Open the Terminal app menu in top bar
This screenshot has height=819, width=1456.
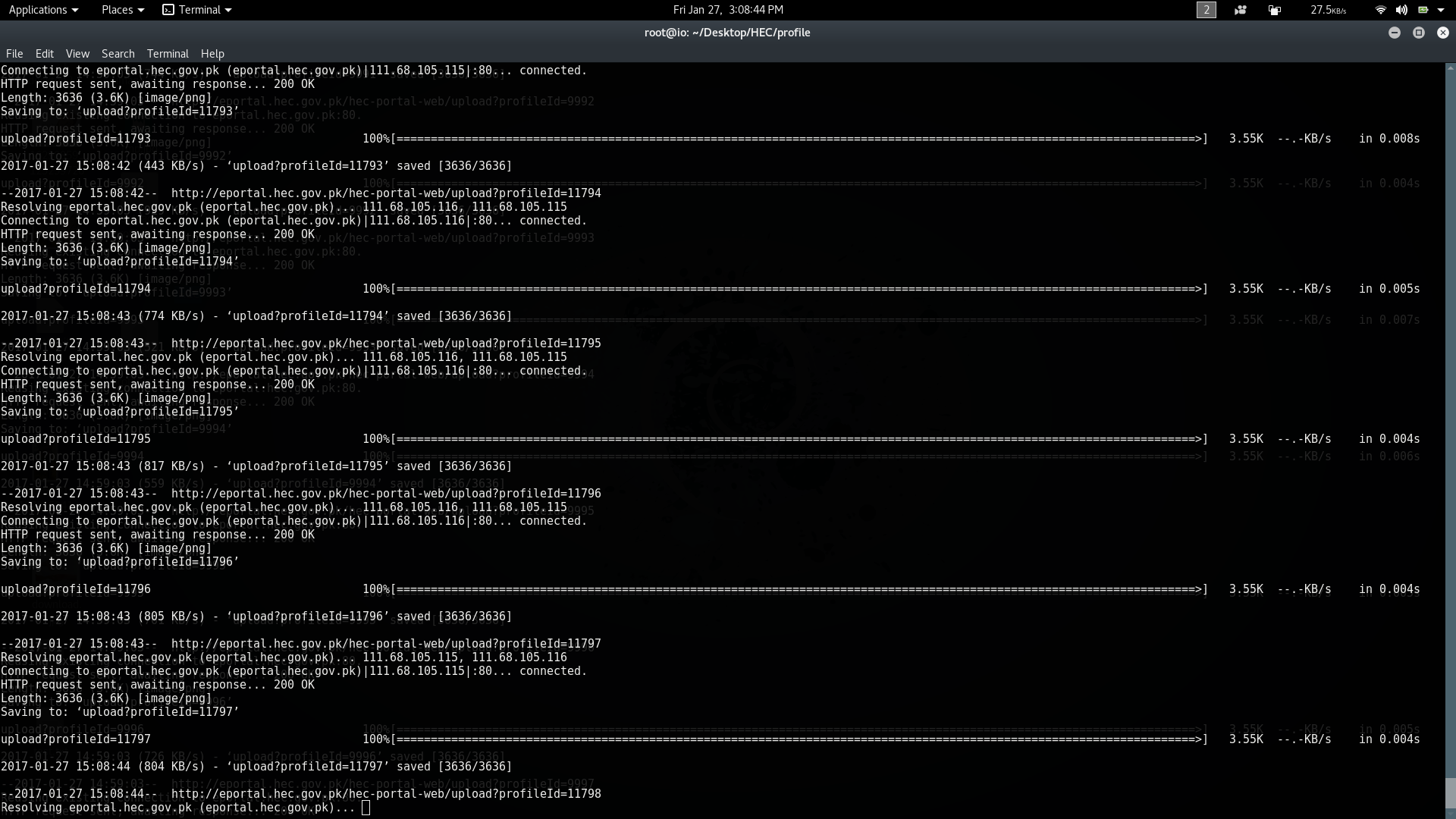(197, 10)
